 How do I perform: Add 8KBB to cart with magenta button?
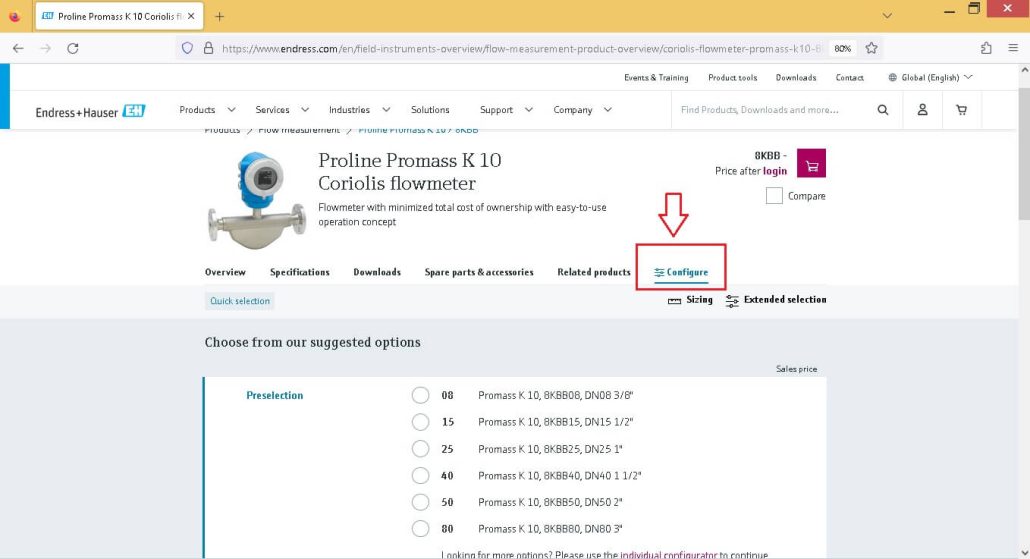pos(811,164)
